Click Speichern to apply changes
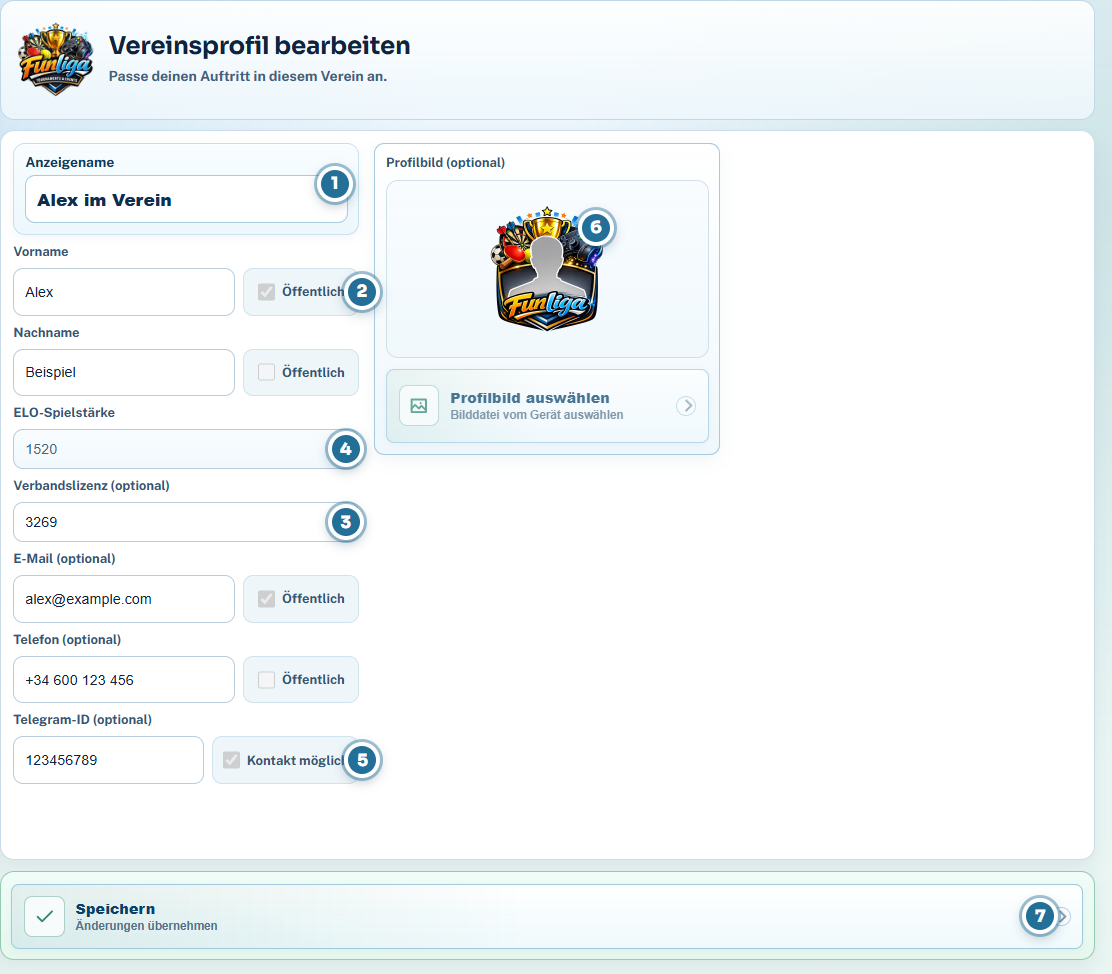The width and height of the screenshot is (1112, 974). coord(547,917)
